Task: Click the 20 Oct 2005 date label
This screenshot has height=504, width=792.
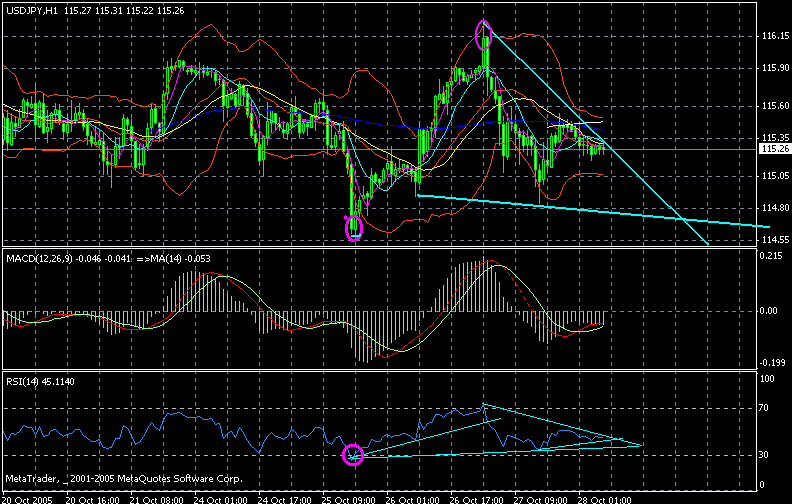Action: 27,500
